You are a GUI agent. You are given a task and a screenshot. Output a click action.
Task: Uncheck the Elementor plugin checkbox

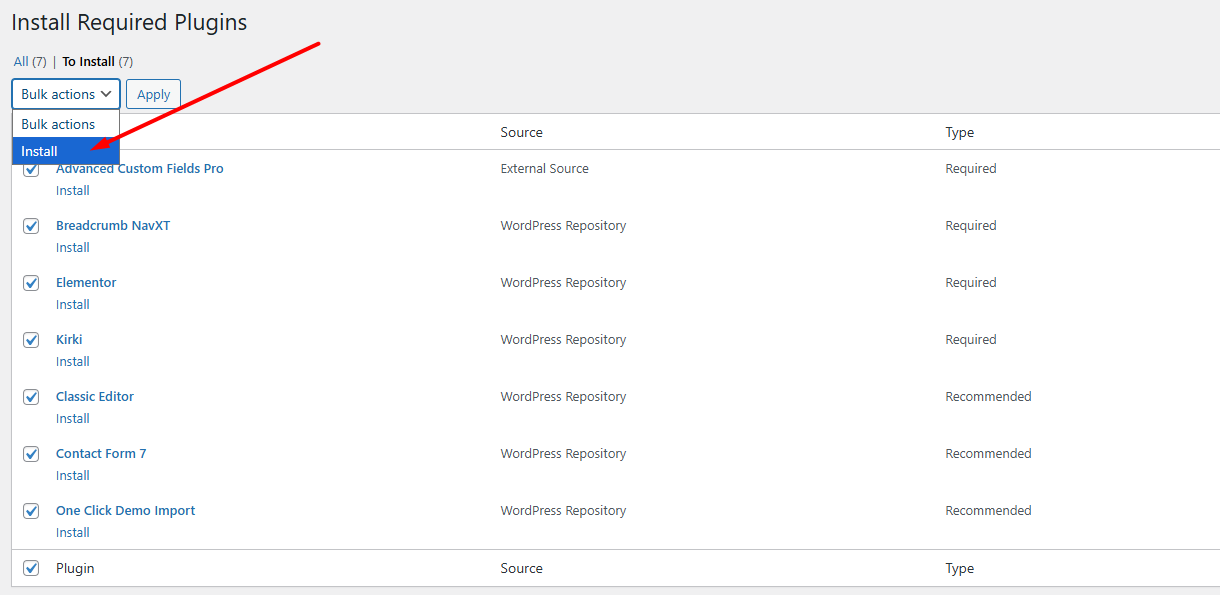click(x=31, y=283)
